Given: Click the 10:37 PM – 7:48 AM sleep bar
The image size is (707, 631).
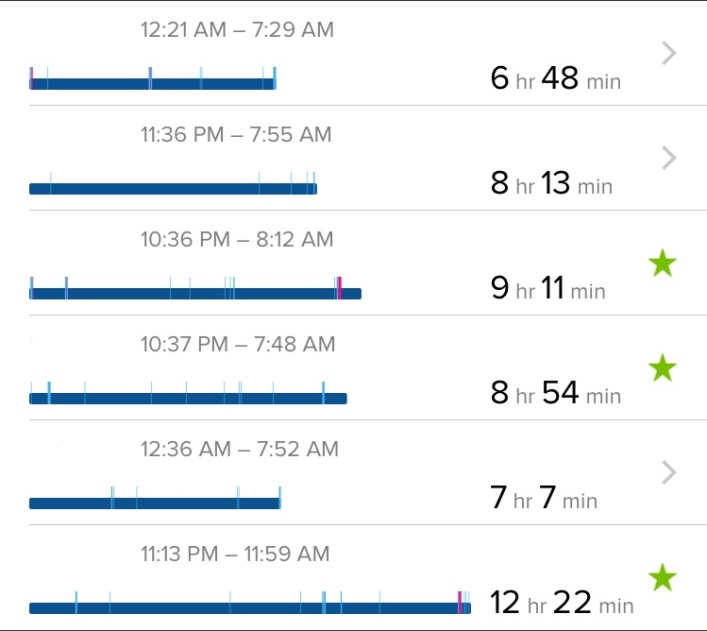Looking at the screenshot, I should point(188,393).
